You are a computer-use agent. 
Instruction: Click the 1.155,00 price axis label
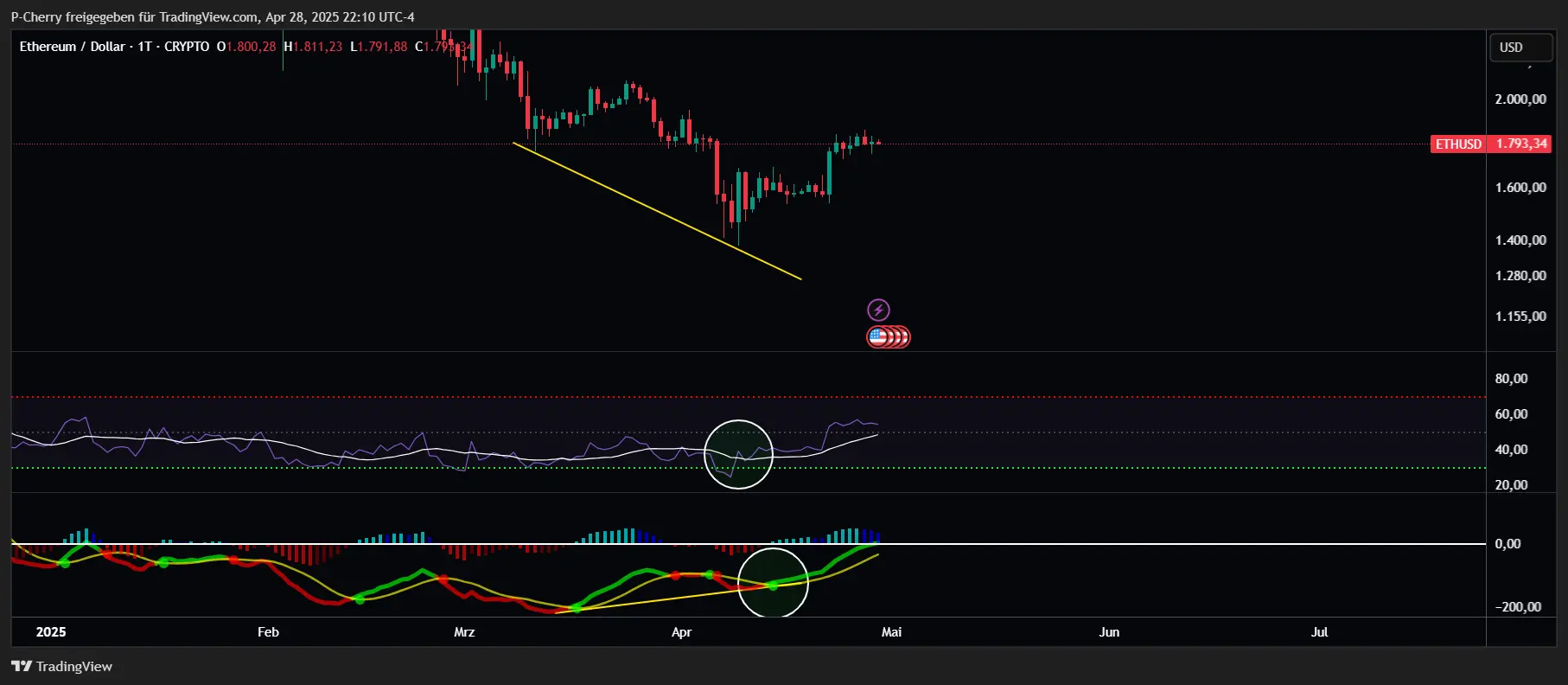click(1520, 317)
